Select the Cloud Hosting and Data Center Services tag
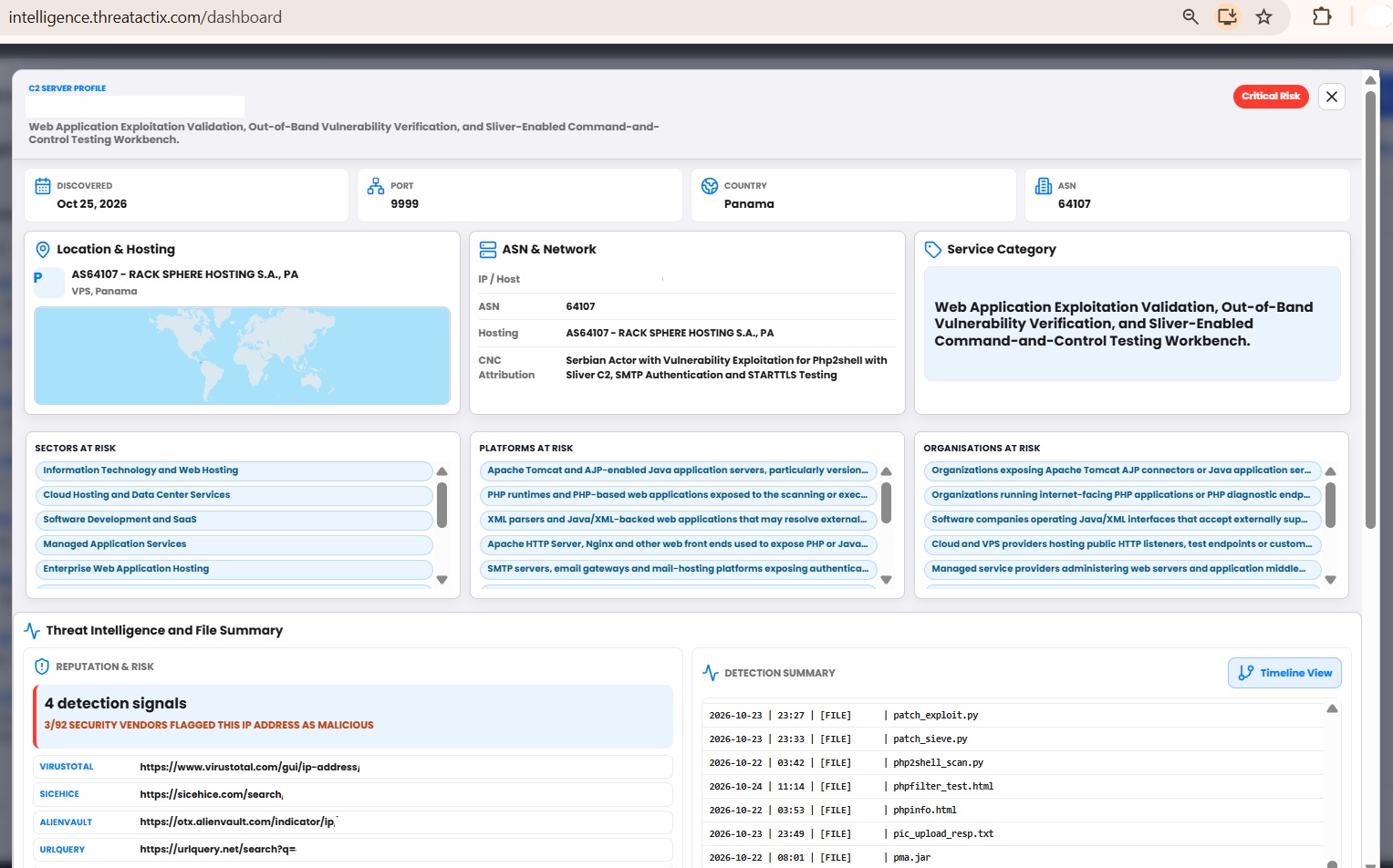Screen dimensions: 1393x868 [234, 495]
